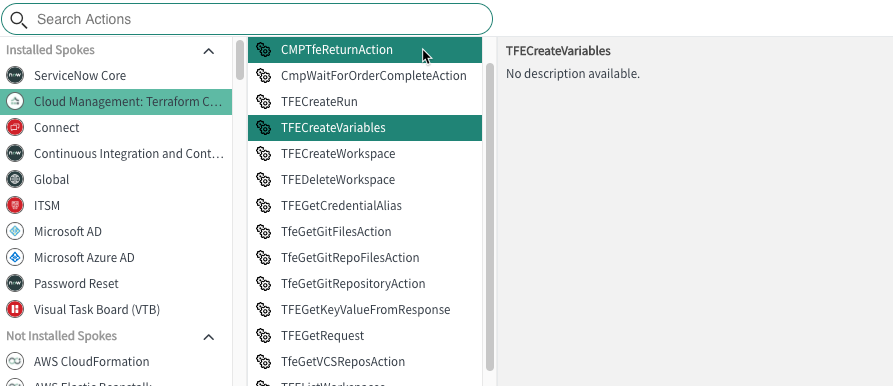The width and height of the screenshot is (893, 386).
Task: Click gear icon beside TFECreateRun
Action: [x=263, y=102]
